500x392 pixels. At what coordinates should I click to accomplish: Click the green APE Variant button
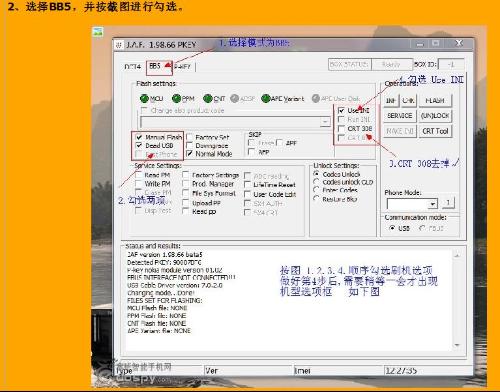click(266, 99)
